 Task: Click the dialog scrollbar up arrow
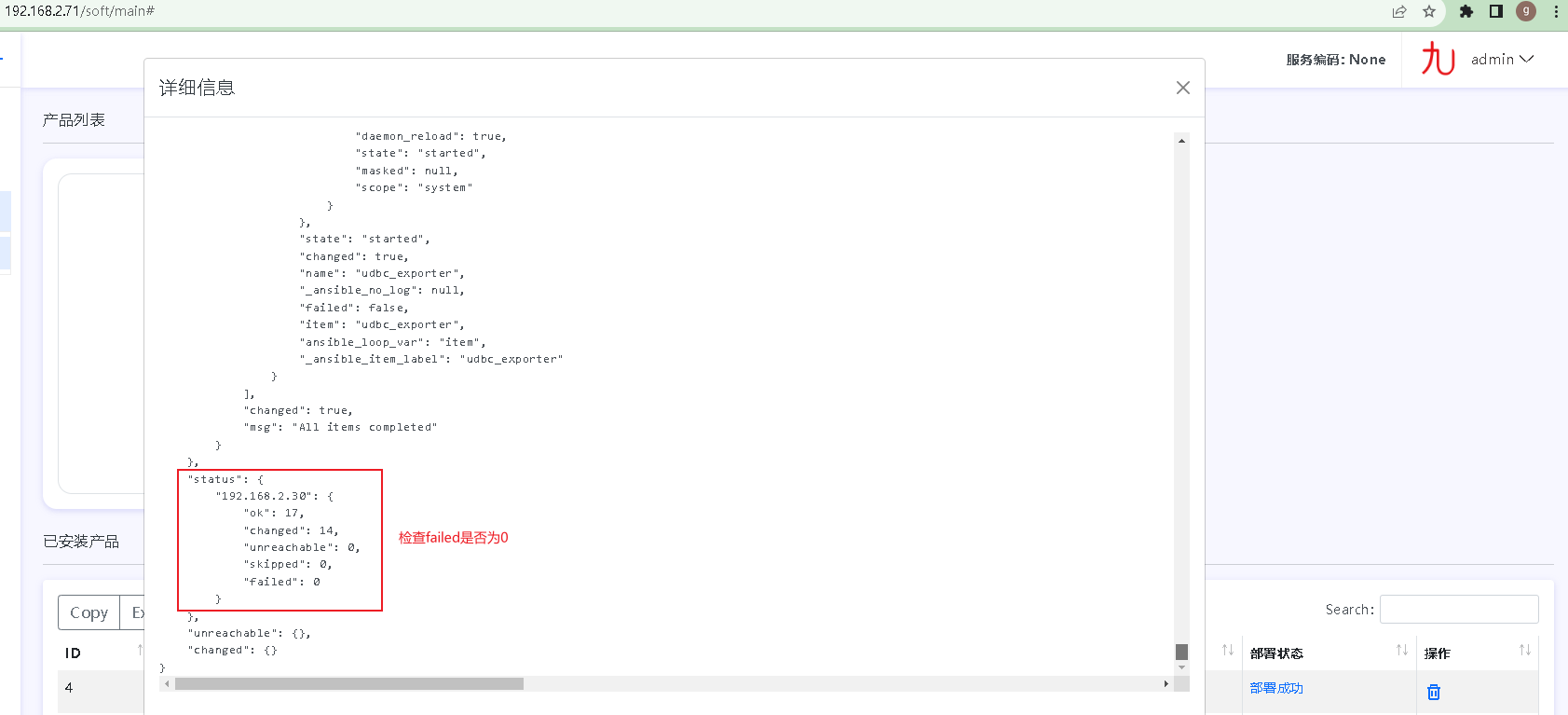click(1181, 141)
